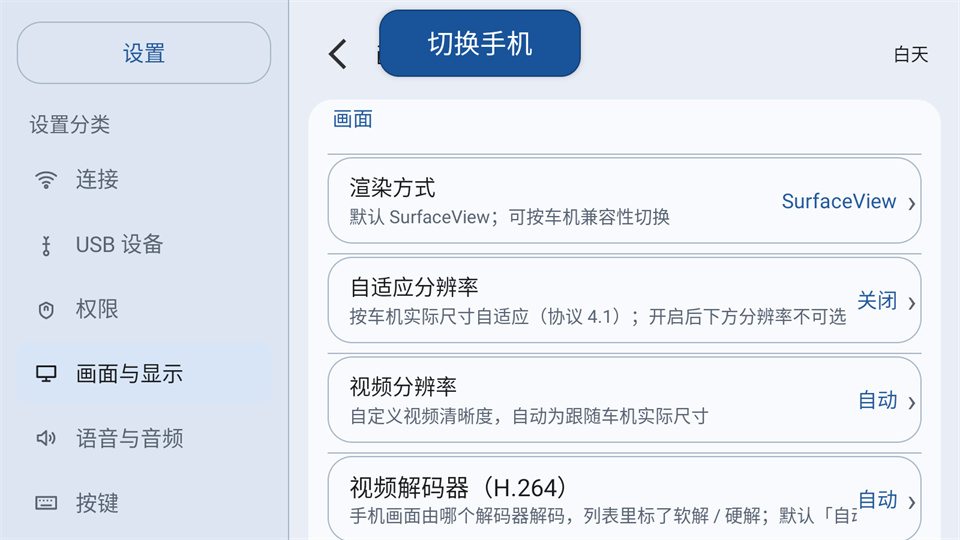
Task: Open the 视频分辨率 setting row
Action: [x=624, y=400]
